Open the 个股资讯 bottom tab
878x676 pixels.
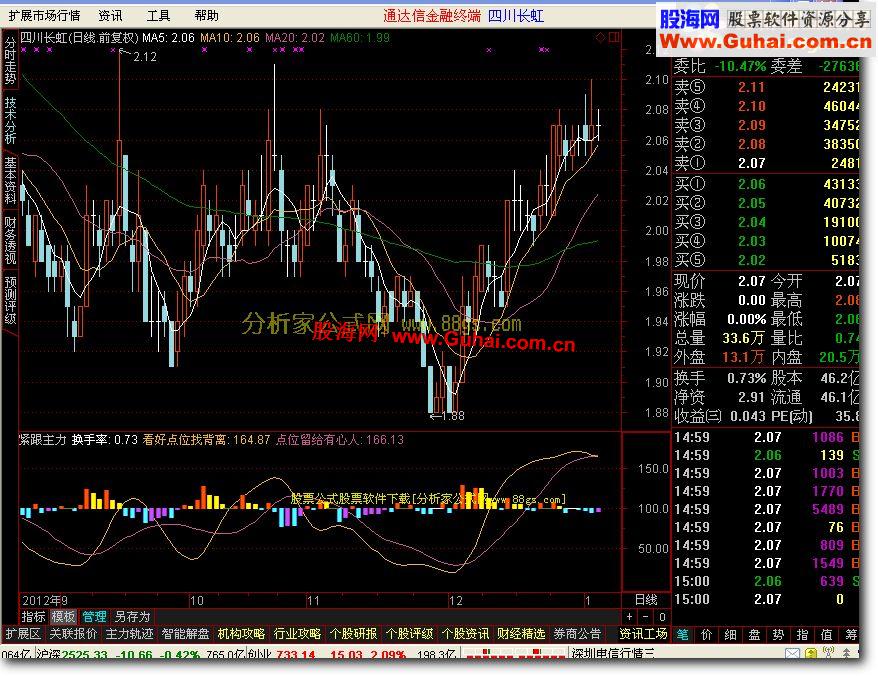point(465,634)
